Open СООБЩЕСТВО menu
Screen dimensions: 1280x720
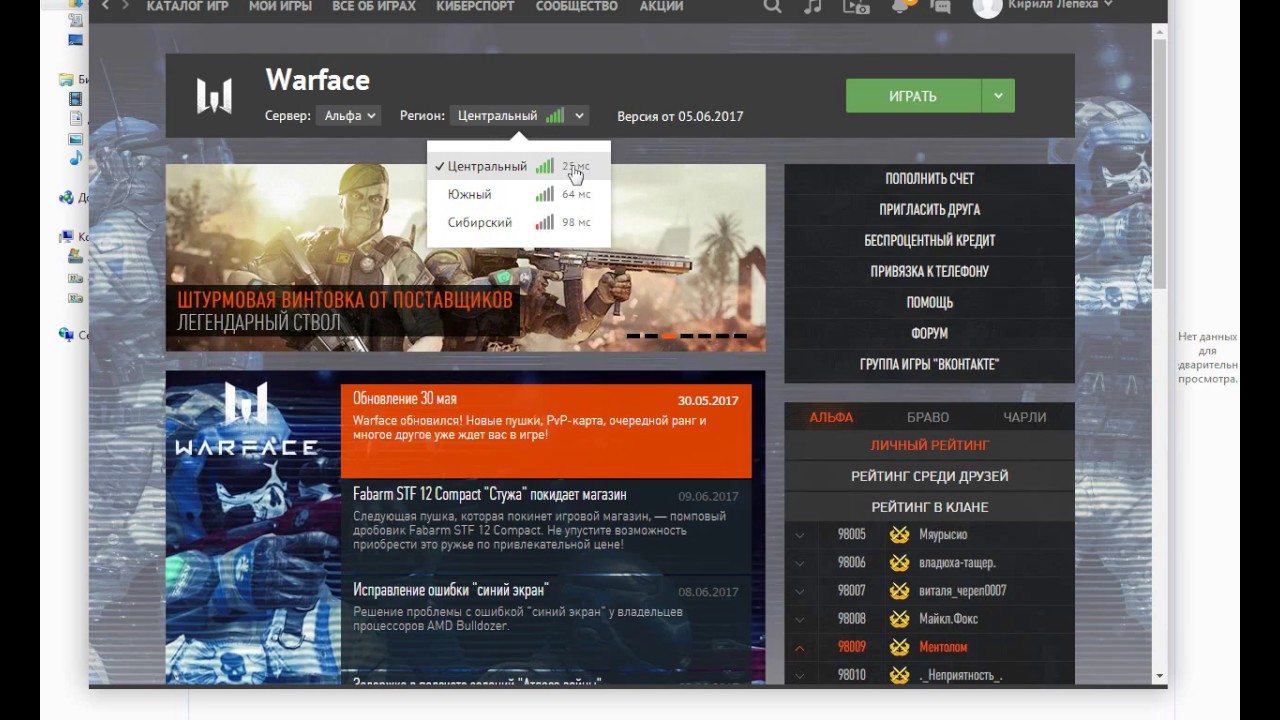pyautogui.click(x=576, y=6)
